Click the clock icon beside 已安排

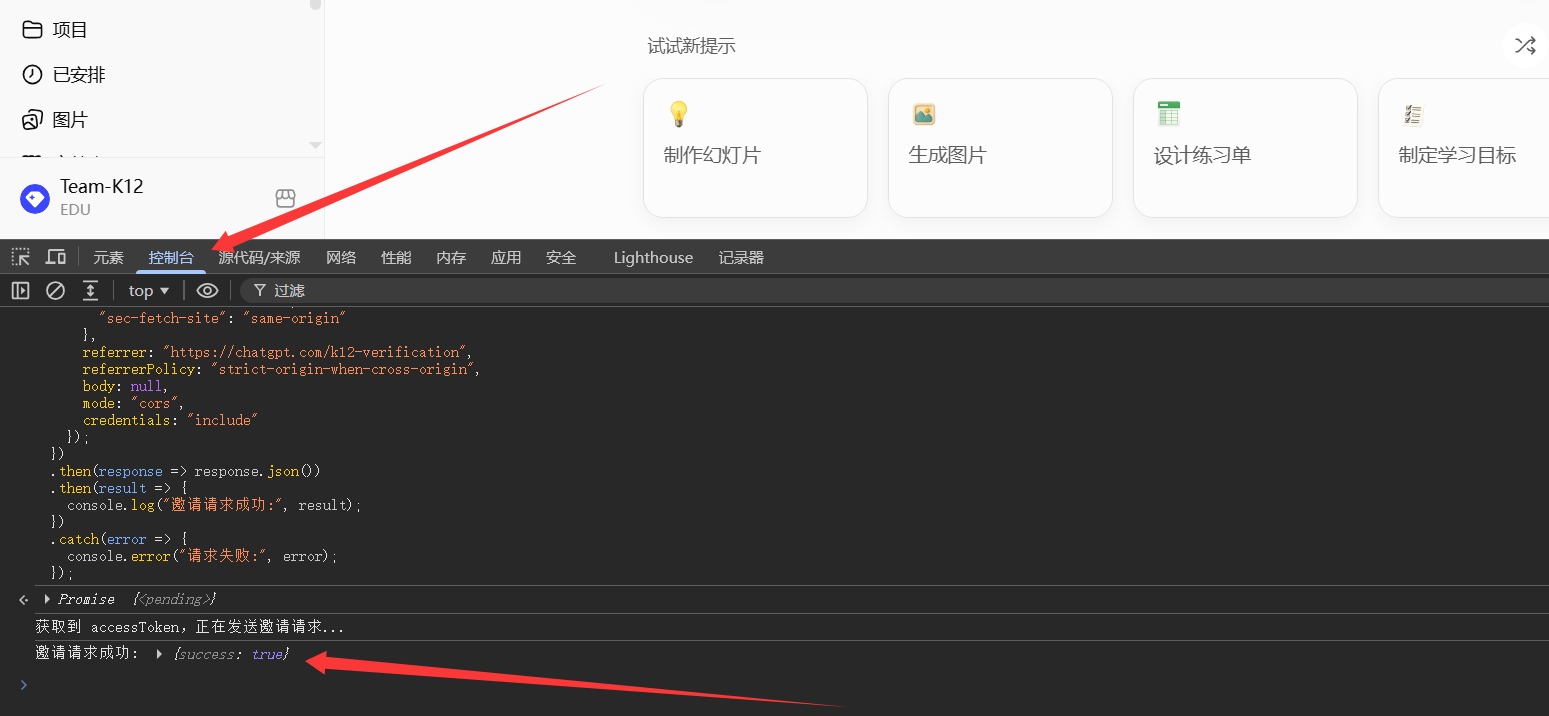pos(33,75)
